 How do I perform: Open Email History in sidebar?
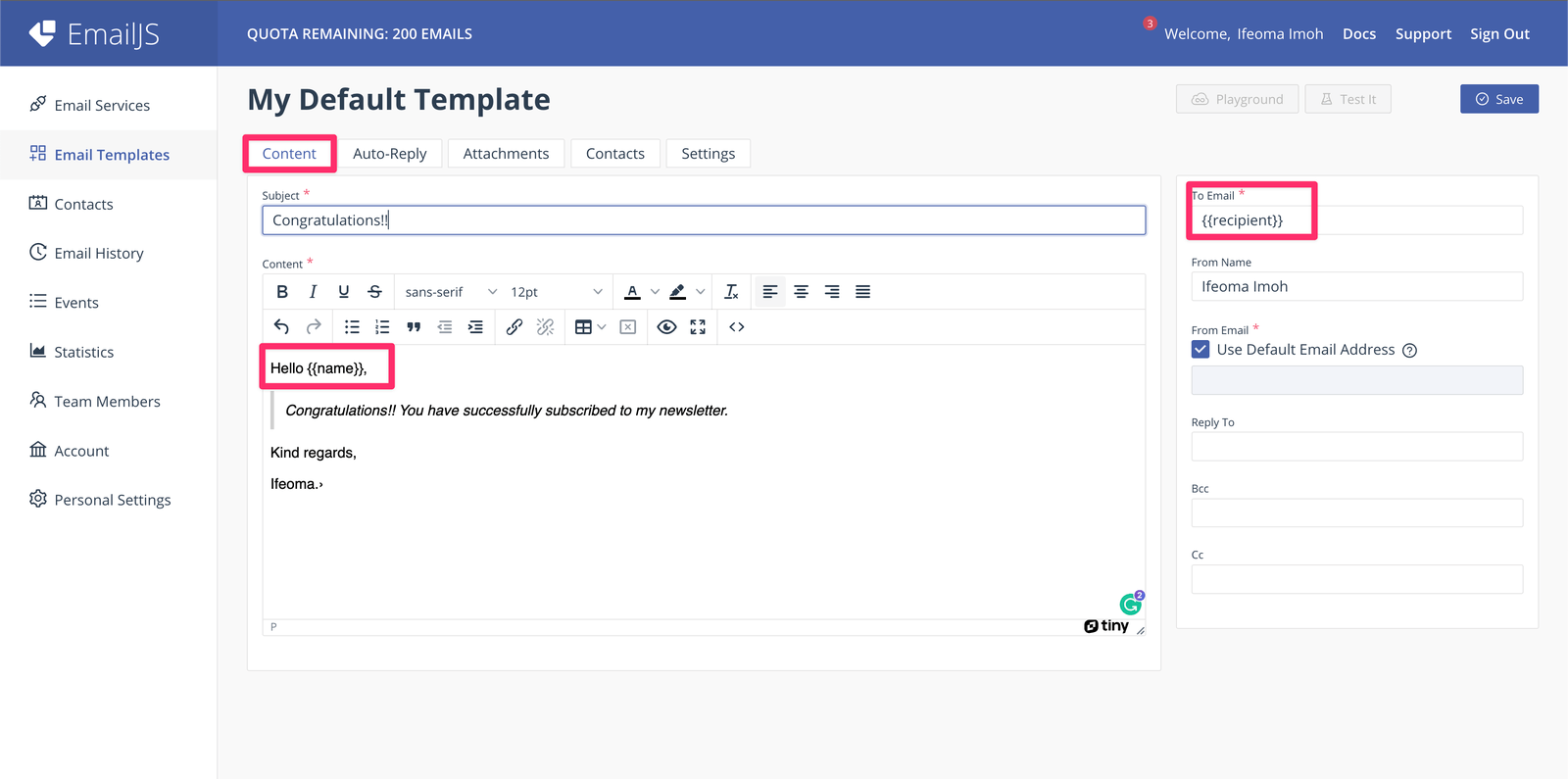[108, 253]
